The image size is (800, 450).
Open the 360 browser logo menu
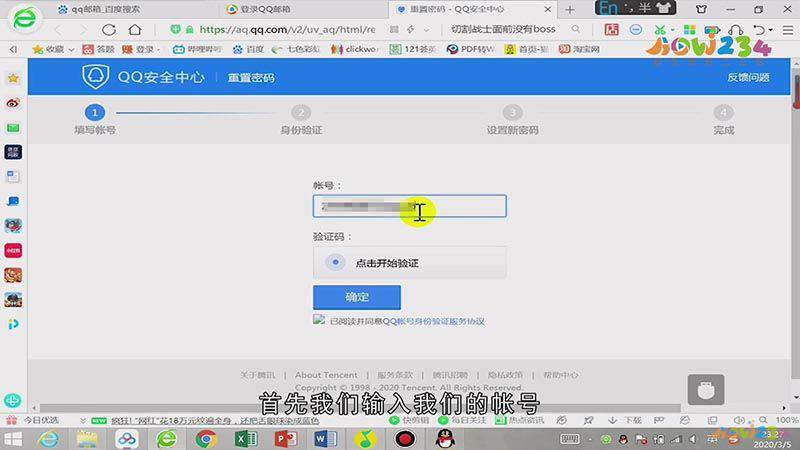tap(24, 19)
